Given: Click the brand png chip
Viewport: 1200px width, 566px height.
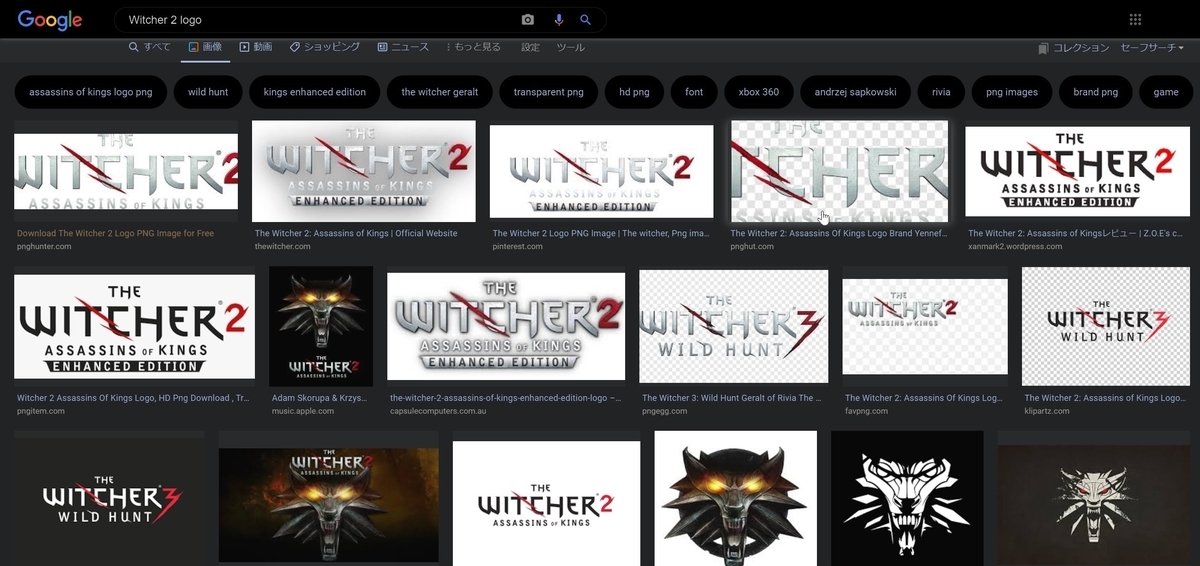Looking at the screenshot, I should (x=1096, y=92).
